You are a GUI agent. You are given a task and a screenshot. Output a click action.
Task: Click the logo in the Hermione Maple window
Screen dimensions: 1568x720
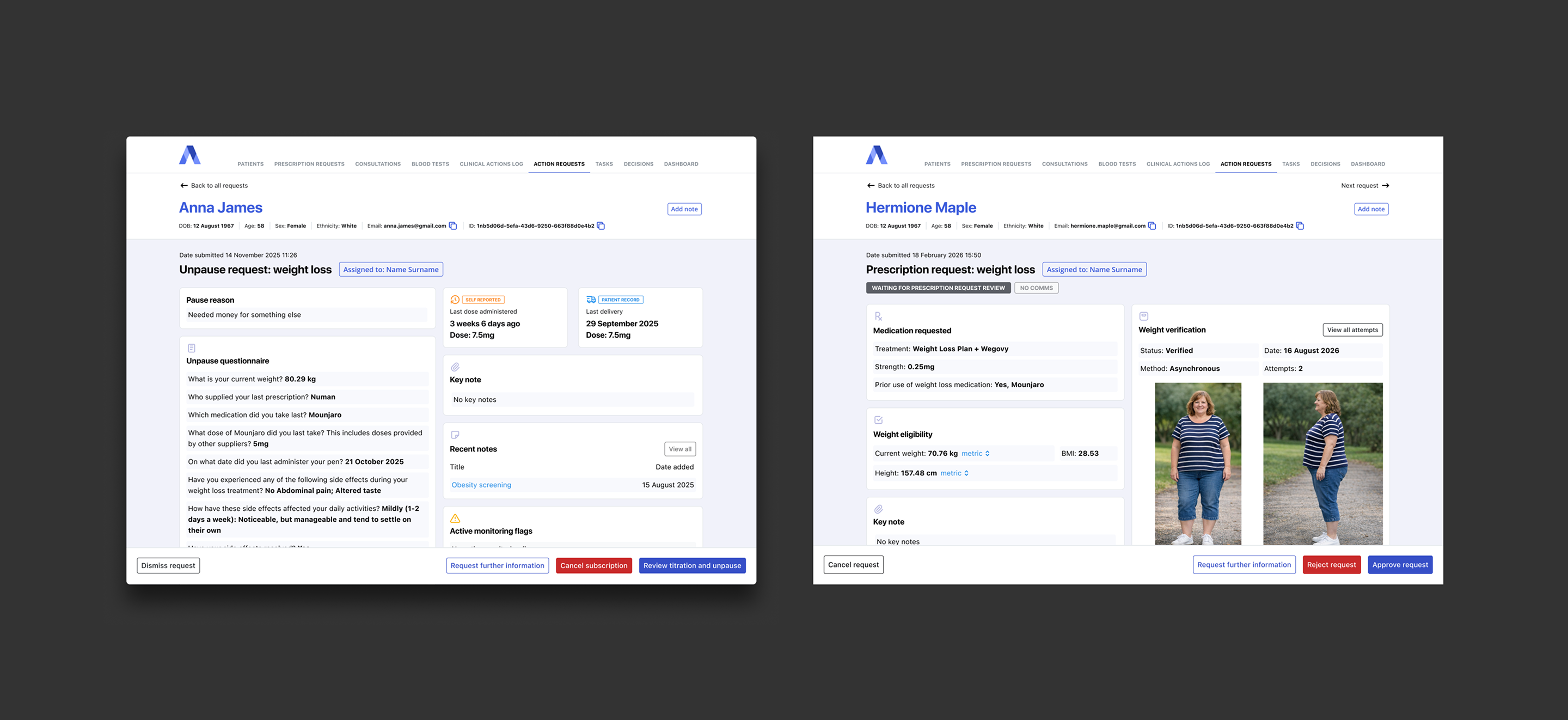pyautogui.click(x=877, y=155)
